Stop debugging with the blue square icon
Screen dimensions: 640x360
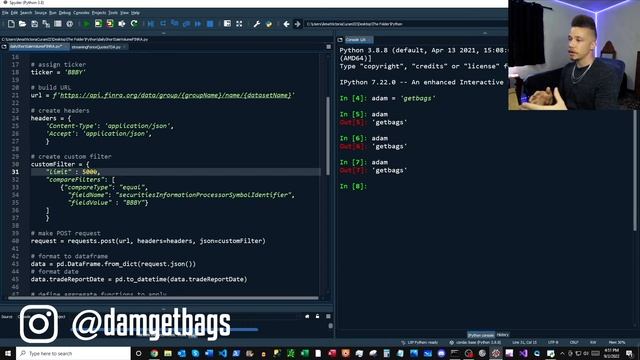pyautogui.click(x=210, y=24)
